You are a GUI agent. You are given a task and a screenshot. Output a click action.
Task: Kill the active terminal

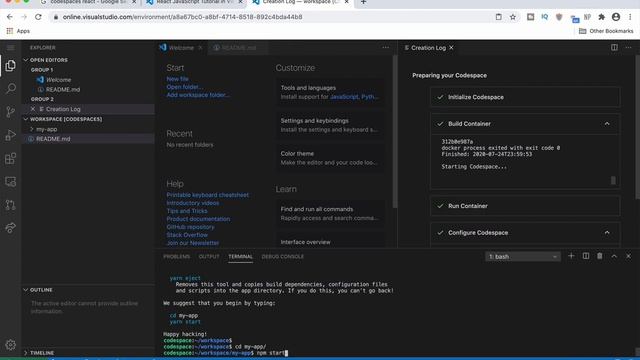click(600, 256)
